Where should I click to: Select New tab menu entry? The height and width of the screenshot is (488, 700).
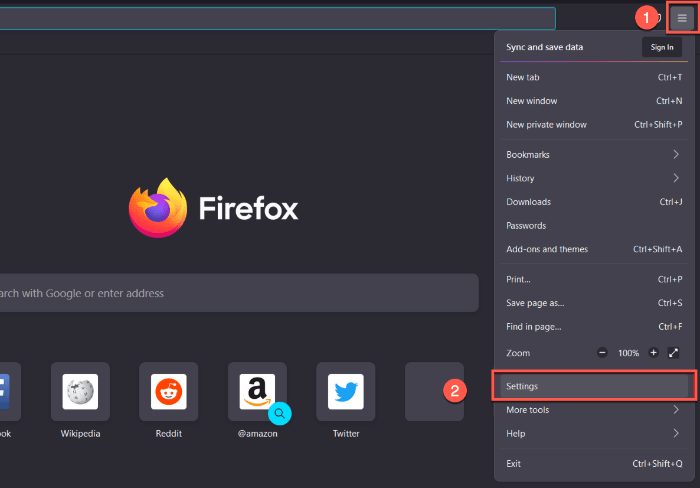pyautogui.click(x=594, y=77)
